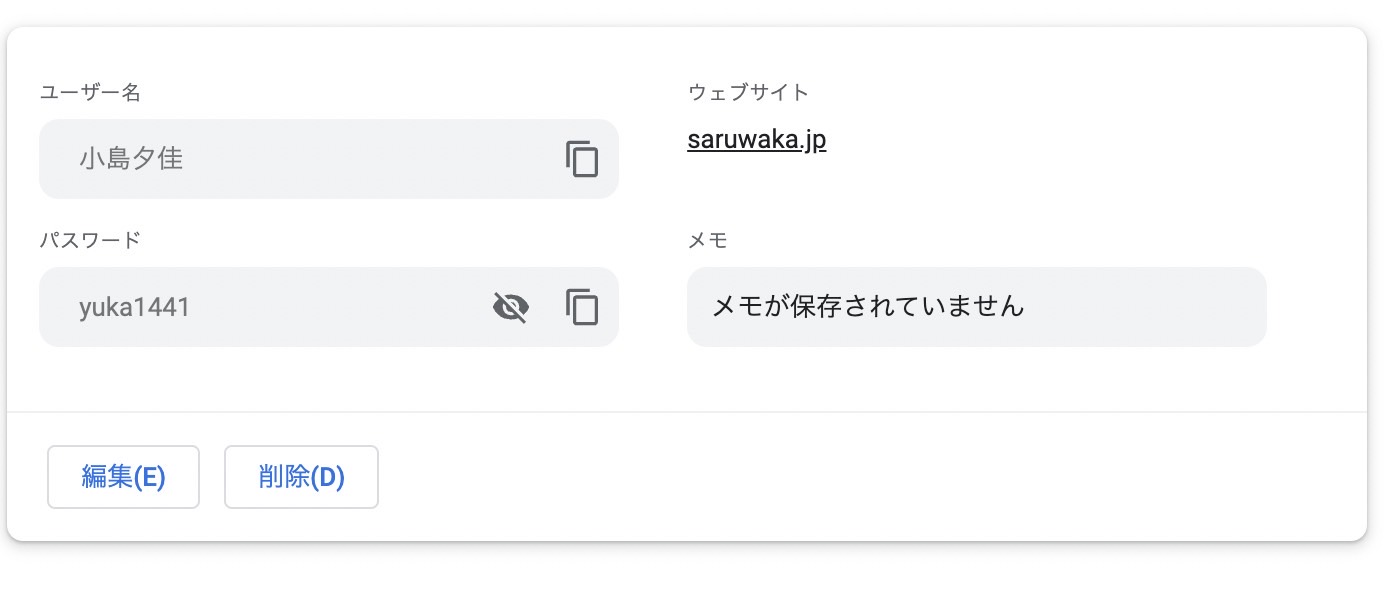The image size is (1398, 612).
Task: Copy the username 小島夕佳 to clipboard
Action: coord(582,159)
